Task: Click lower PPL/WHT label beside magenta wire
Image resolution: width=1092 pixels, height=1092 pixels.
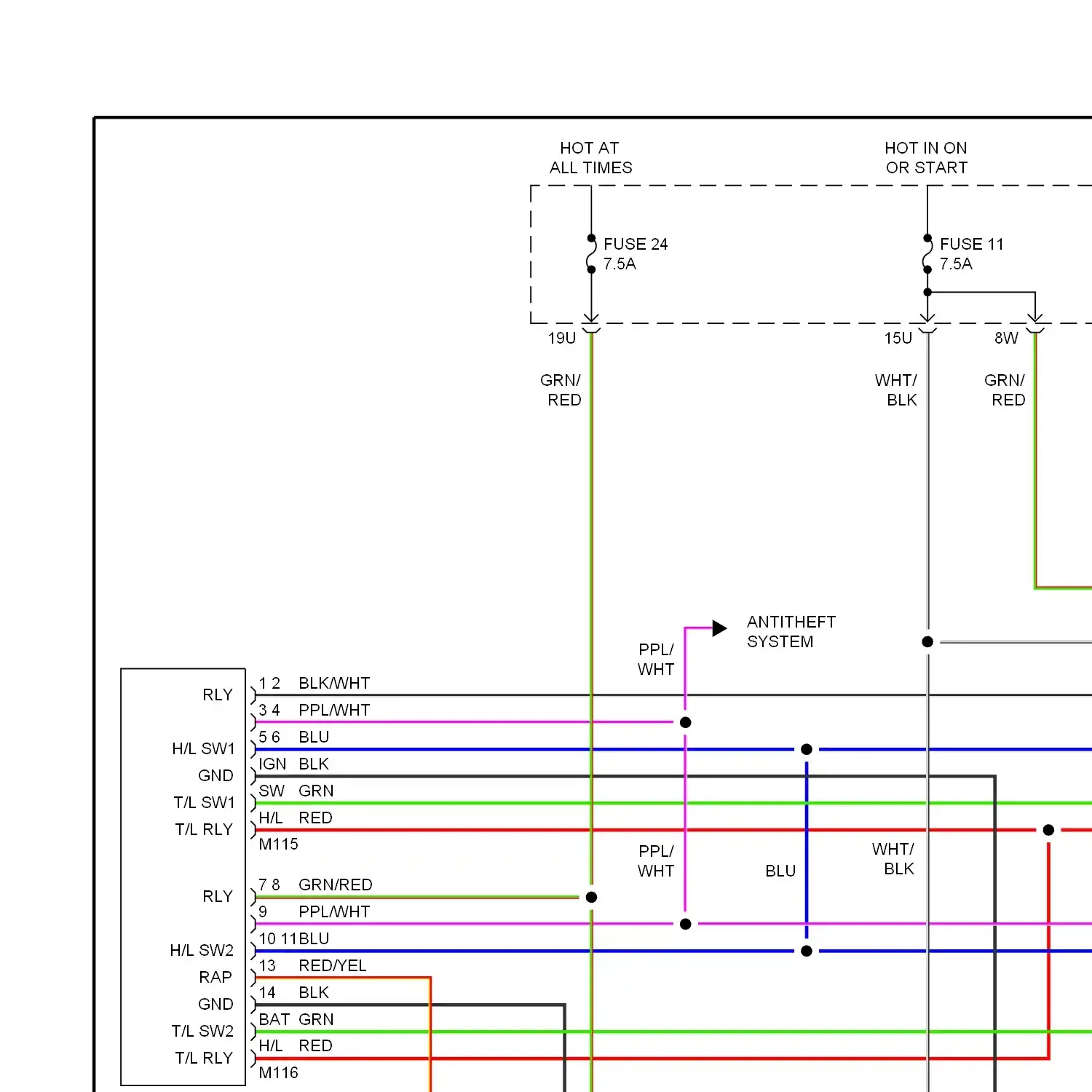Action: tap(656, 861)
